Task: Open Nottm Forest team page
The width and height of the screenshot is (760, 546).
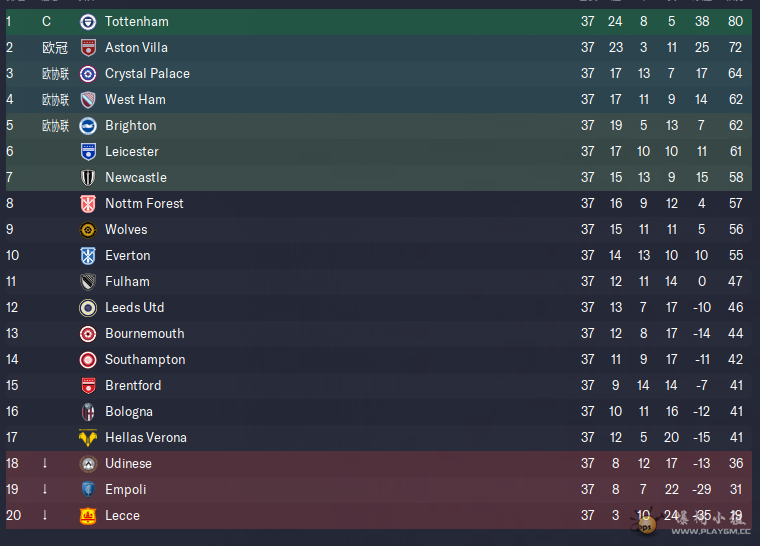Action: 144,203
